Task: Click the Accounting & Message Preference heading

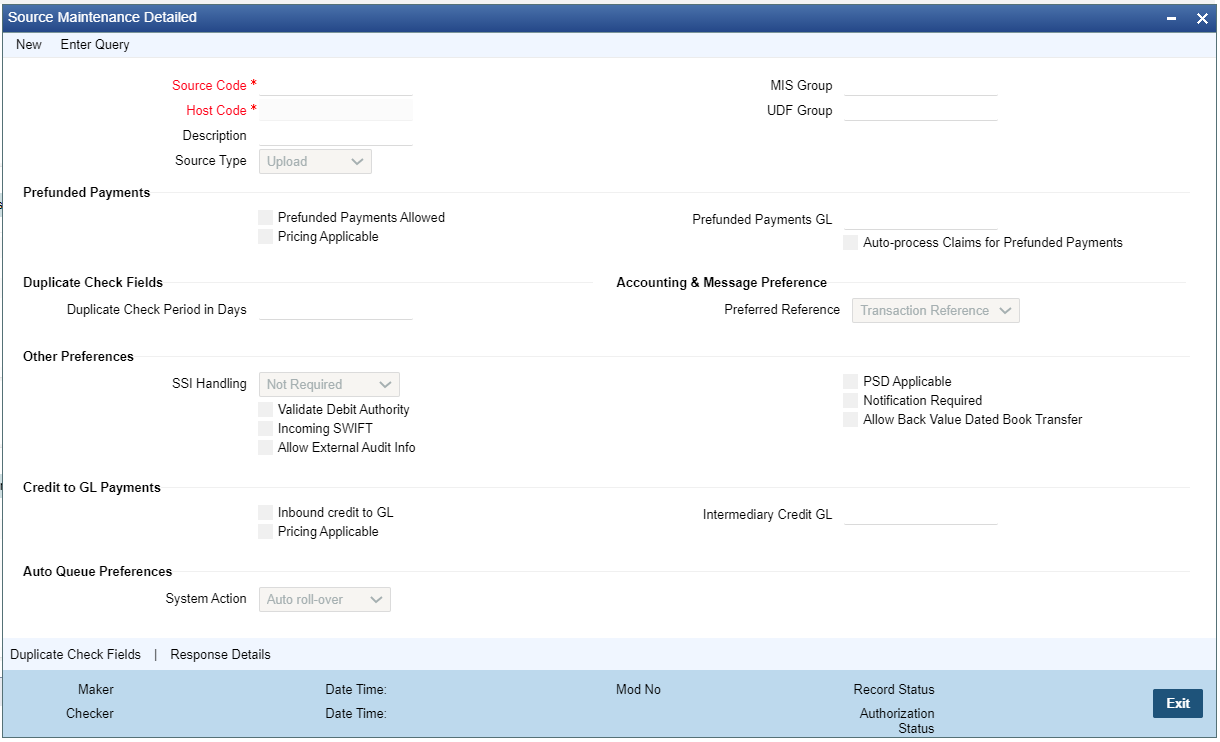Action: point(722,282)
